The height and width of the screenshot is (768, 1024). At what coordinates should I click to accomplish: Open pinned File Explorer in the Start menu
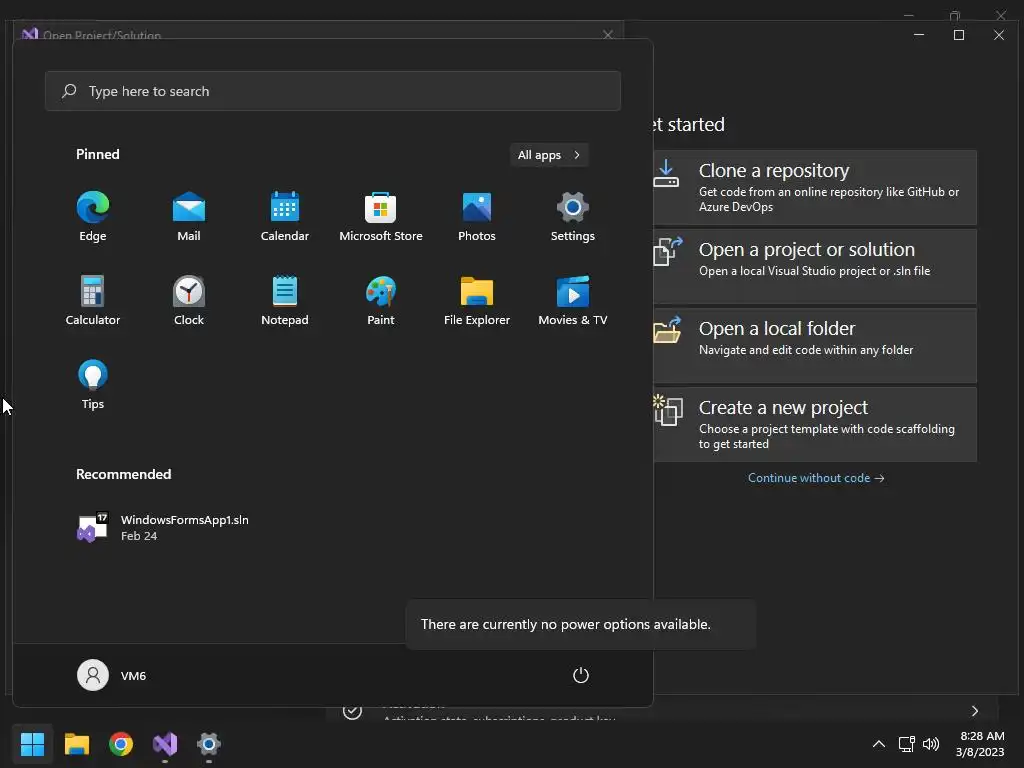coord(477,301)
